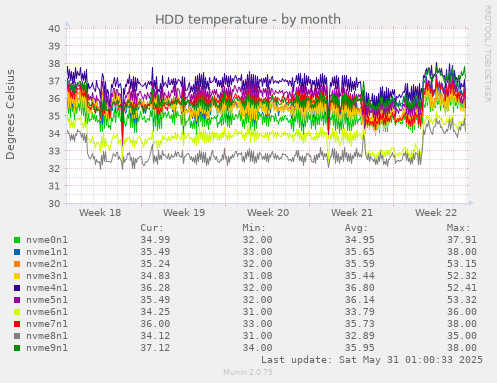Click the 'HDD temperature - by month' title
The width and height of the screenshot is (497, 383).
click(x=248, y=19)
